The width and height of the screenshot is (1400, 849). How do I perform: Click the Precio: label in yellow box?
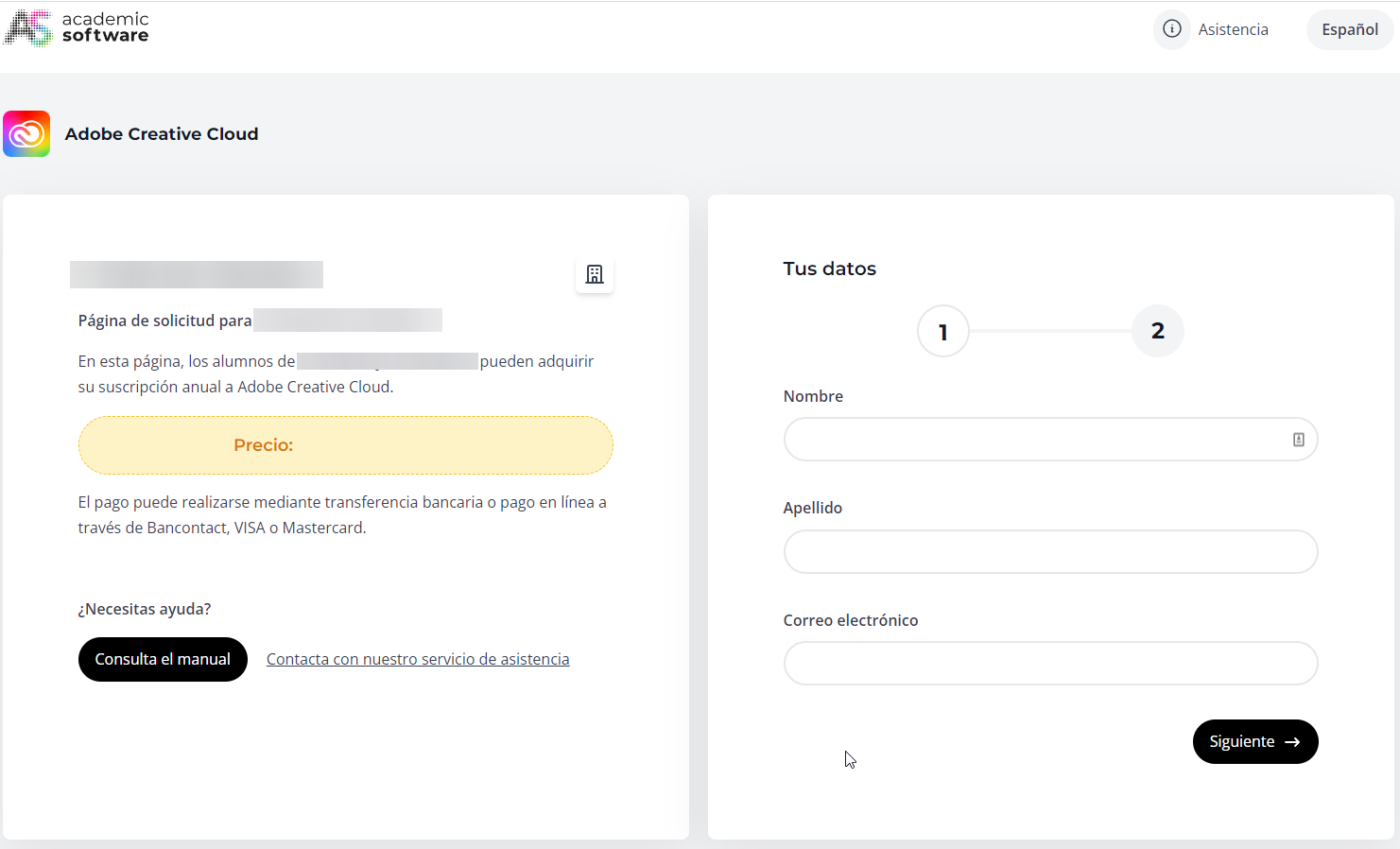tap(264, 445)
